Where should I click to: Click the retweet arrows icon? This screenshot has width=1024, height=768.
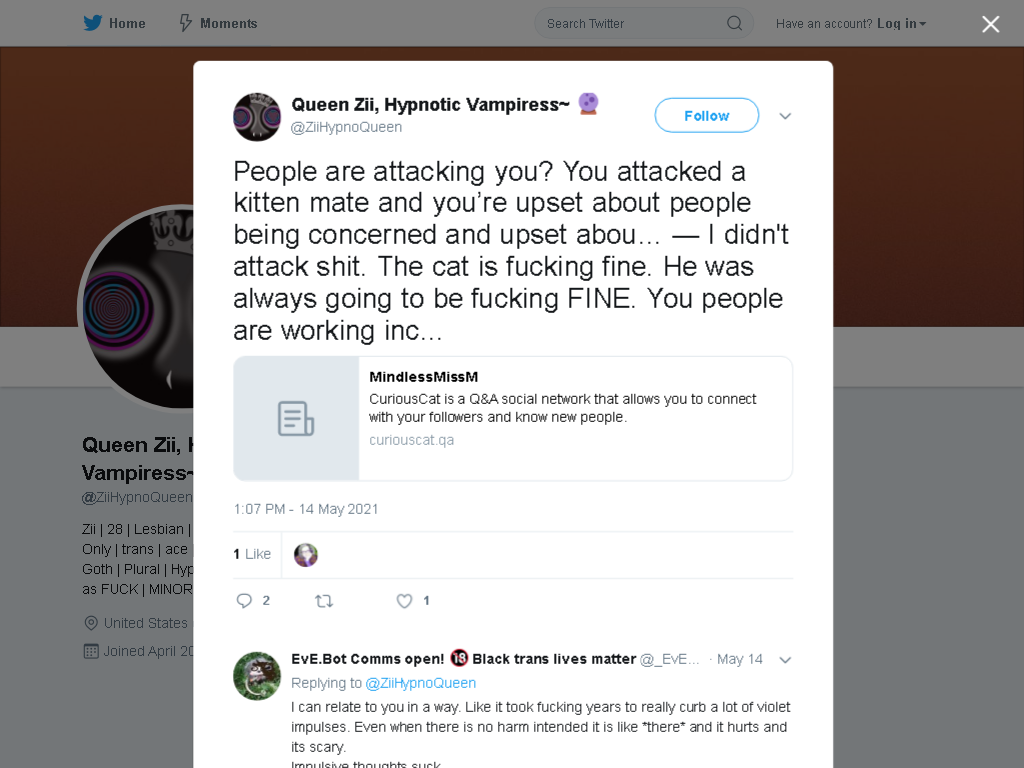324,601
